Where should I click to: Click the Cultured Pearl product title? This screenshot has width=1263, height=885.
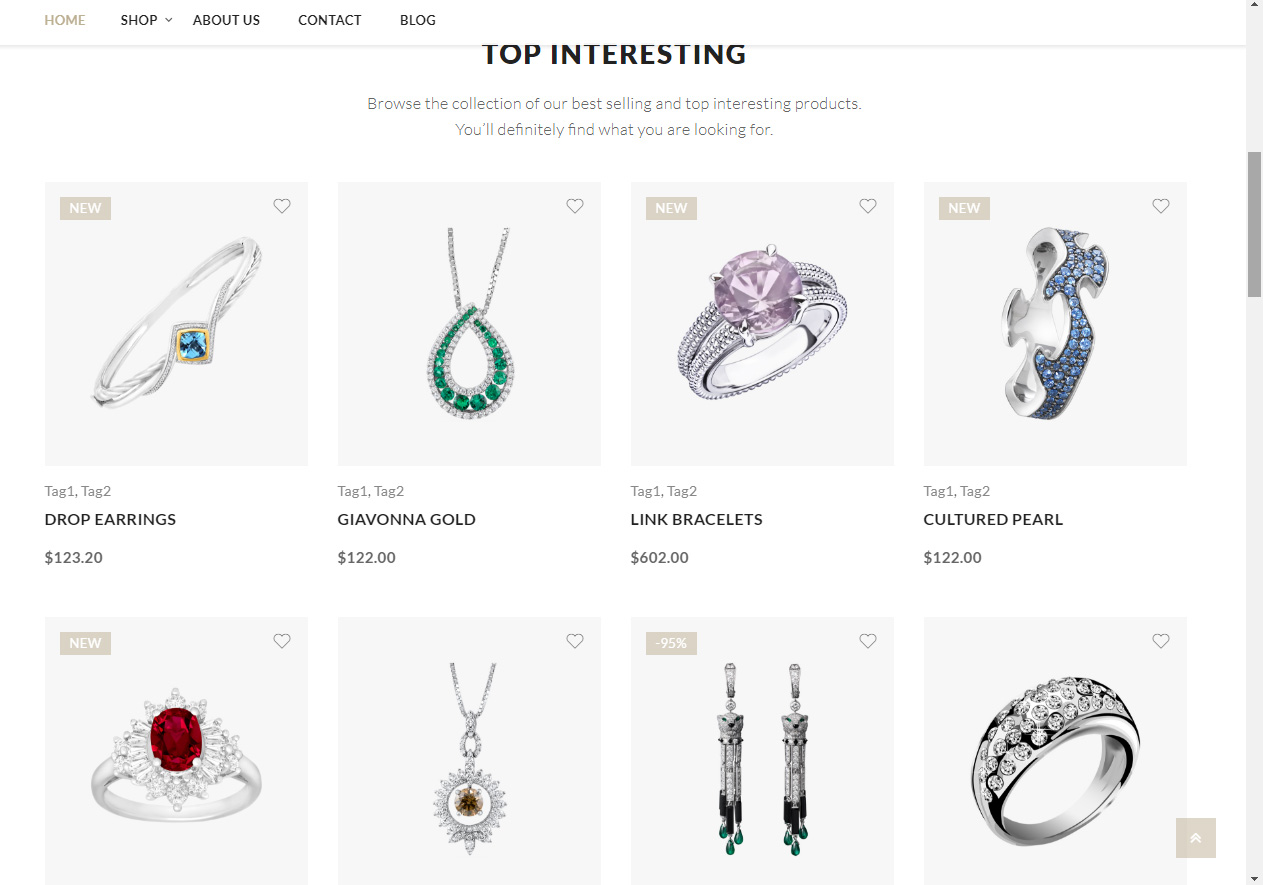point(993,520)
